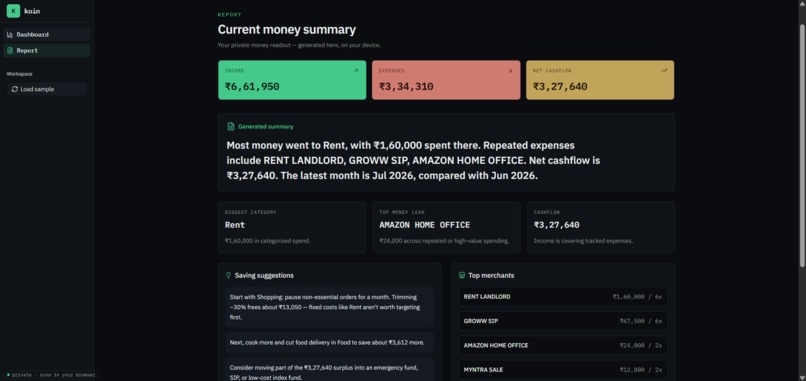Click the ₹1,60,000 / 6x amount
This screenshot has height=381, width=806.
[637, 297]
